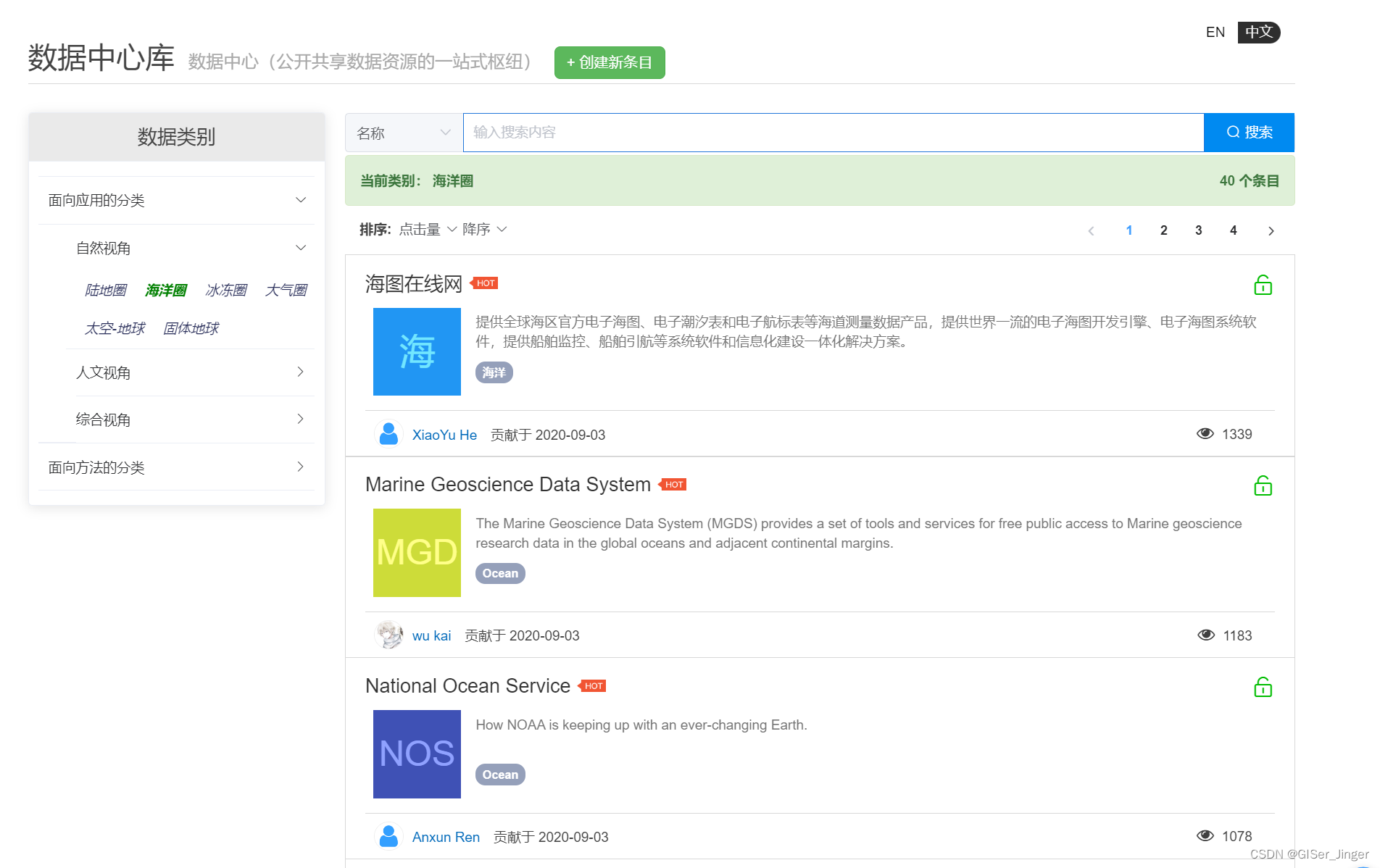1380x868 pixels.
Task: Focus the 输入搜索内容 search box
Action: (x=834, y=133)
